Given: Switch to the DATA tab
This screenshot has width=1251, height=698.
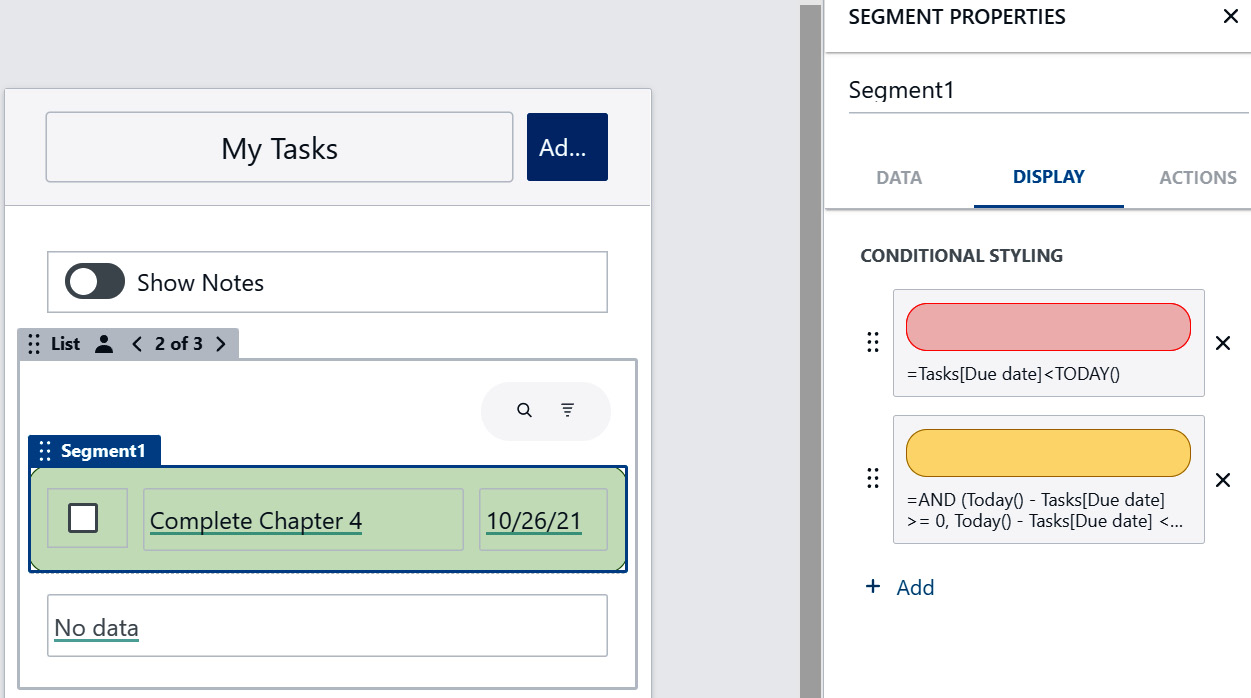Looking at the screenshot, I should (899, 178).
